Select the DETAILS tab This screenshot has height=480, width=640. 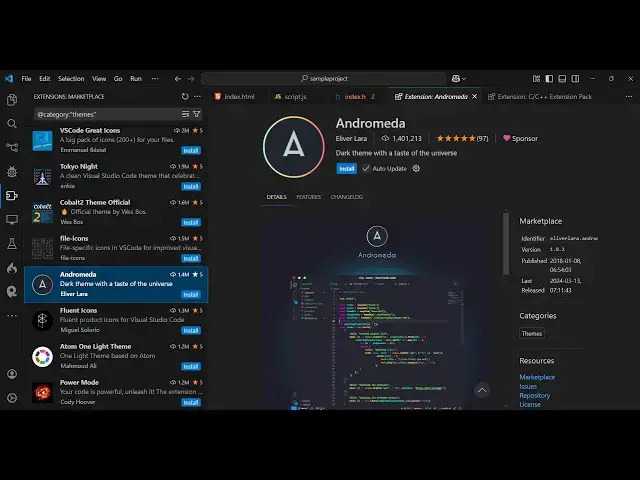pos(276,197)
